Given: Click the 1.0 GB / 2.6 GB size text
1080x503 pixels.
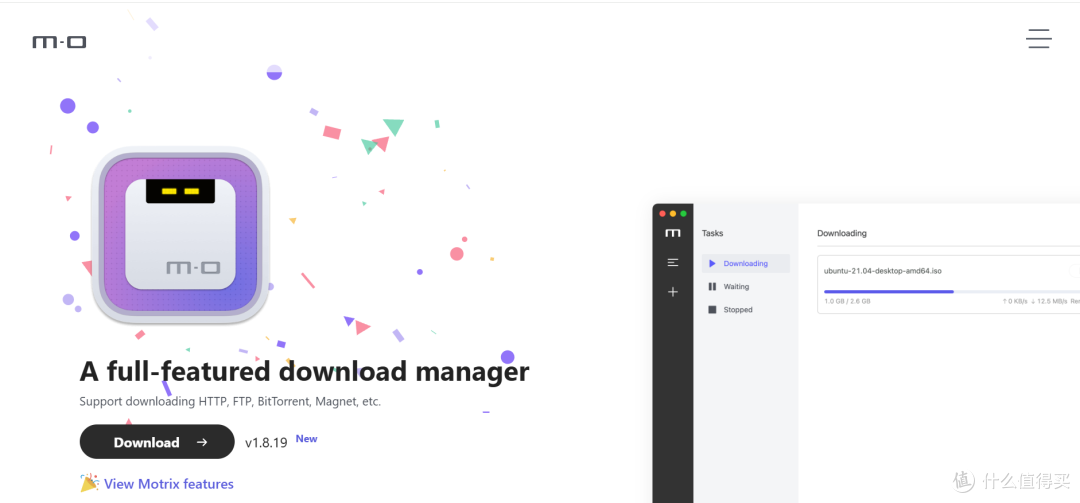Looking at the screenshot, I should click(x=847, y=301).
